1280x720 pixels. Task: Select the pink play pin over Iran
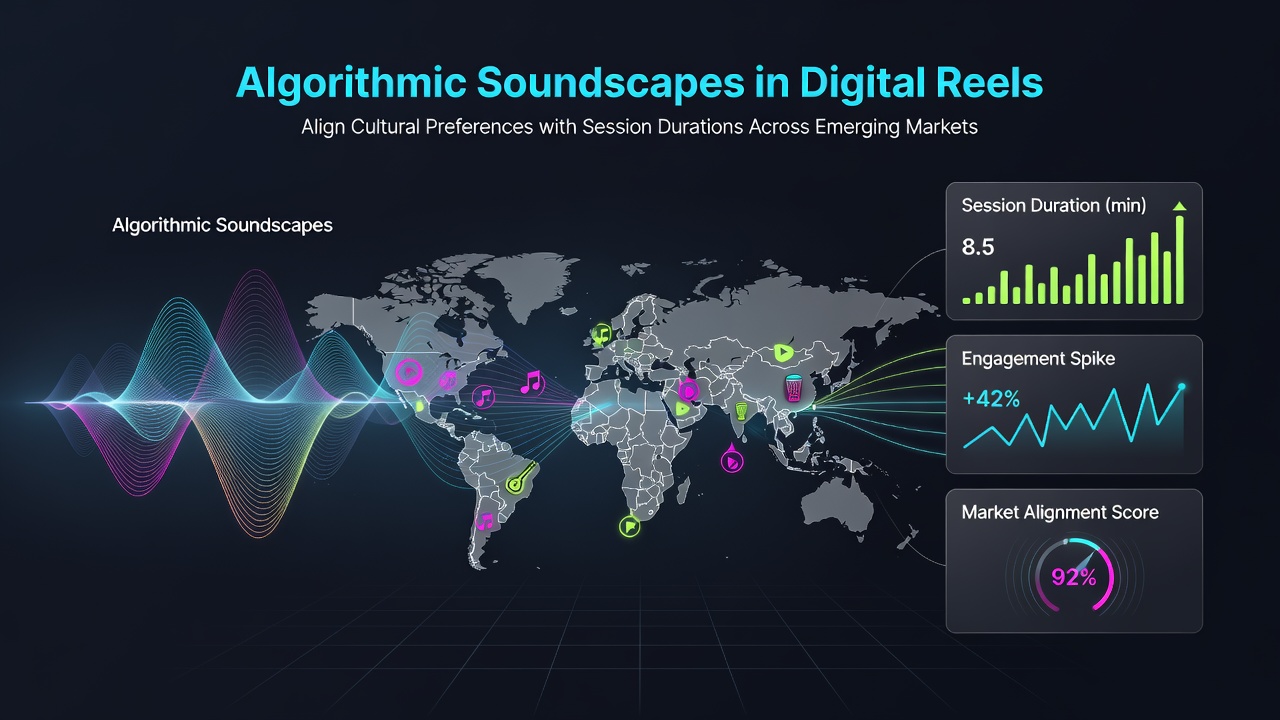pos(688,391)
